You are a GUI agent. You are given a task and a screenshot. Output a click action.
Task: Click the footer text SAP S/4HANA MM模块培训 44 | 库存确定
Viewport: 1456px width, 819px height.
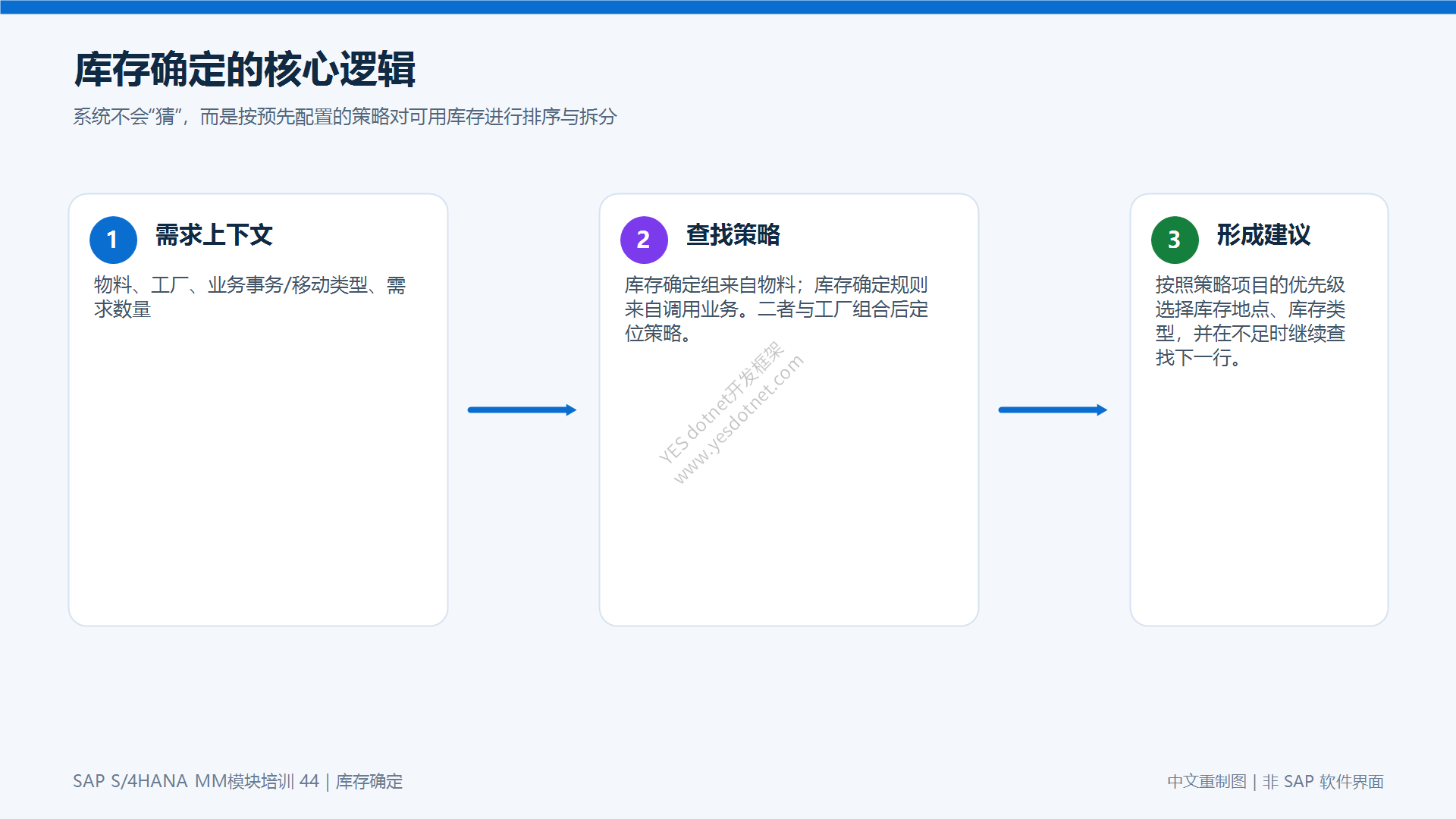[238, 781]
